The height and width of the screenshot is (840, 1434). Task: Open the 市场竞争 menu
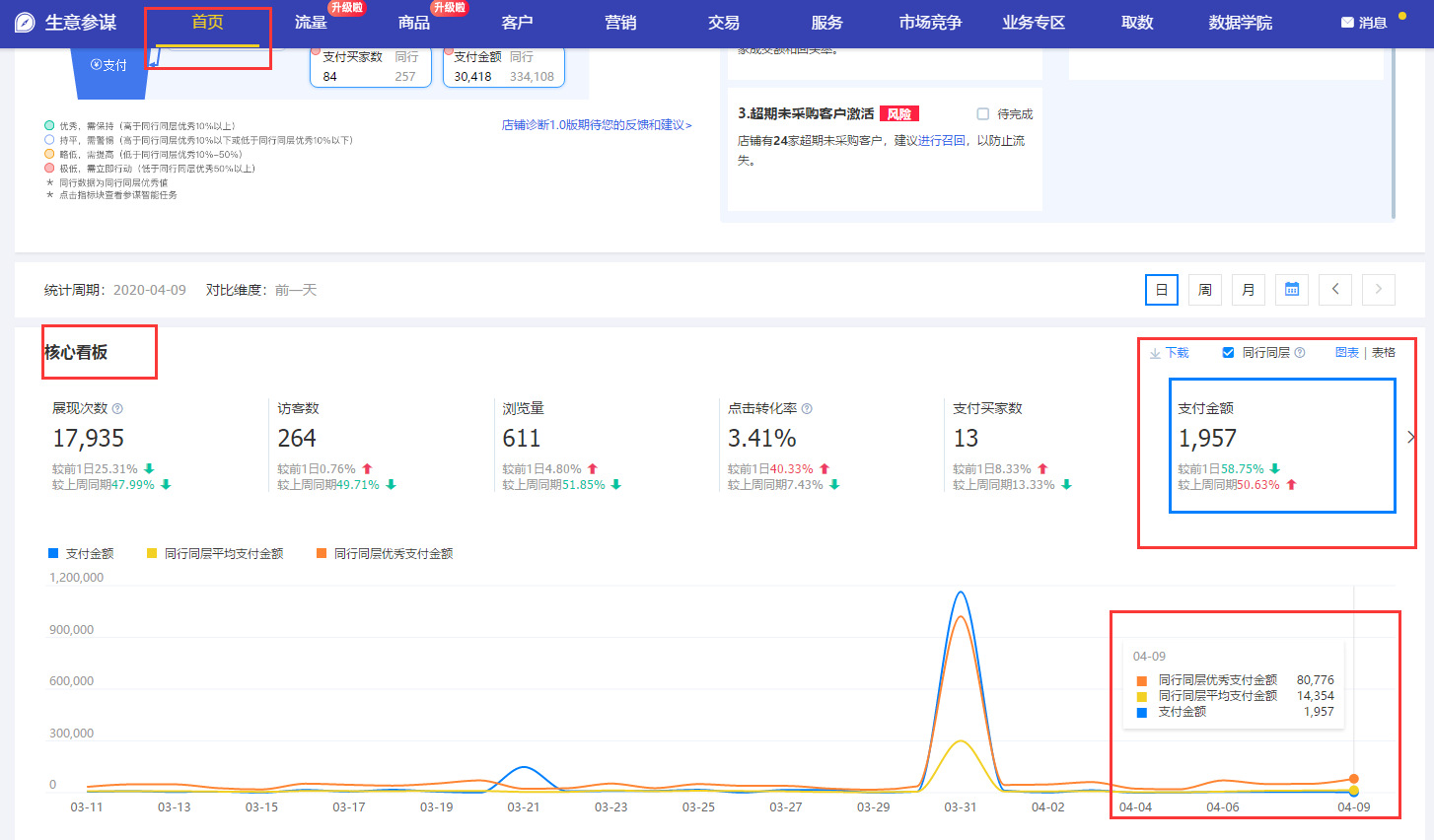pos(930,23)
